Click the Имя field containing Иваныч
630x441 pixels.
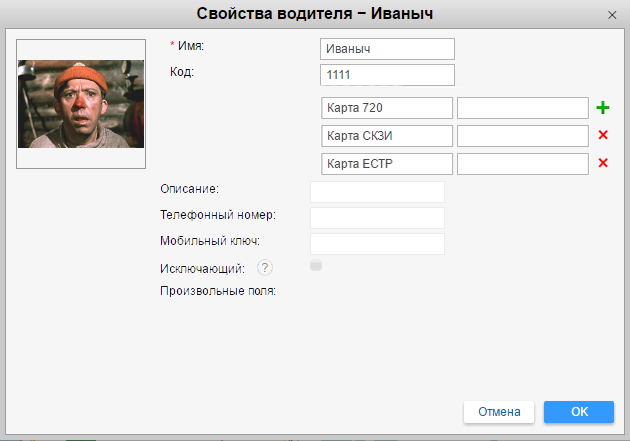pos(387,49)
